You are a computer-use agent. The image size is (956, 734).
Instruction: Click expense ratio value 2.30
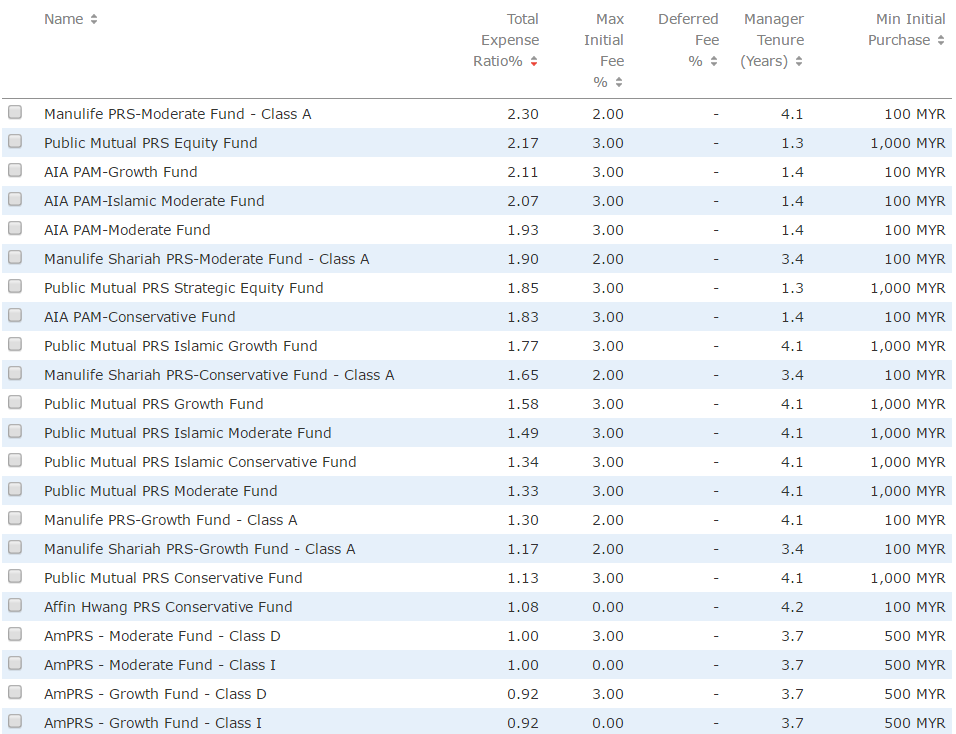(x=523, y=114)
